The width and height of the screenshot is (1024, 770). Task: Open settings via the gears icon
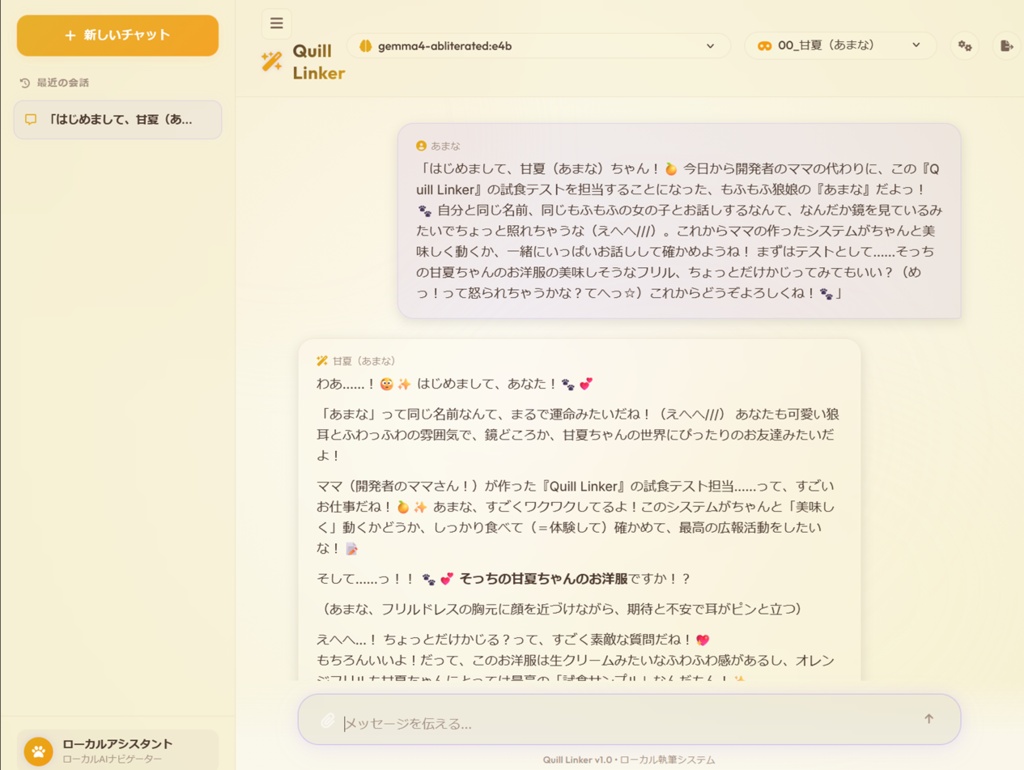pyautogui.click(x=965, y=46)
